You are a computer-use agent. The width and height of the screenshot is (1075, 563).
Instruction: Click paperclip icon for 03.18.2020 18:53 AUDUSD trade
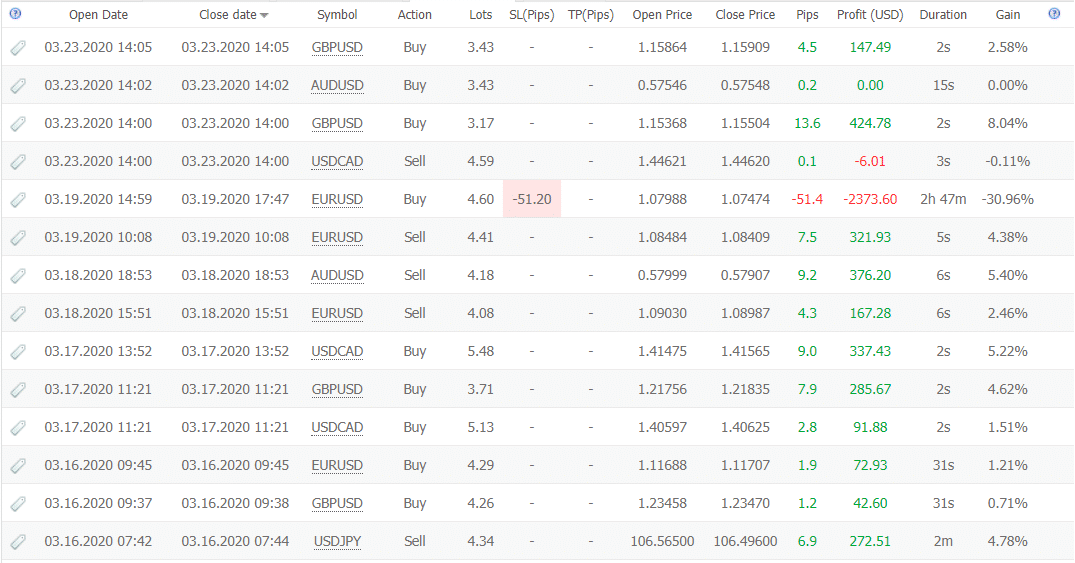(18, 276)
